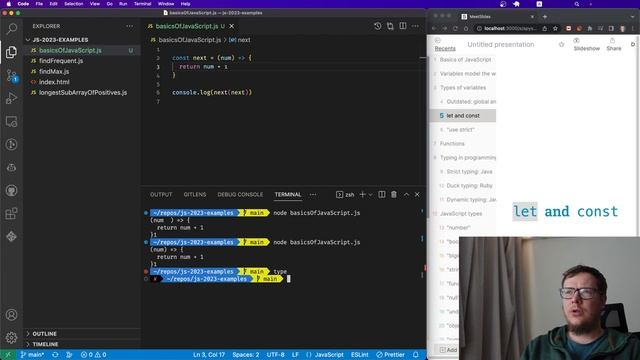
Task: Reload page in browser toolbar
Action: pos(455,29)
